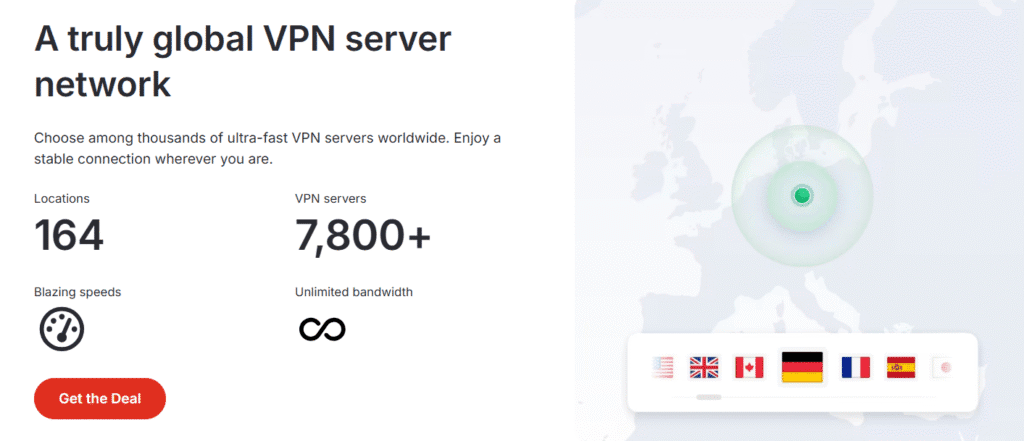Click the flag carousel scrollbar track
The height and width of the screenshot is (441, 1024).
(804, 397)
